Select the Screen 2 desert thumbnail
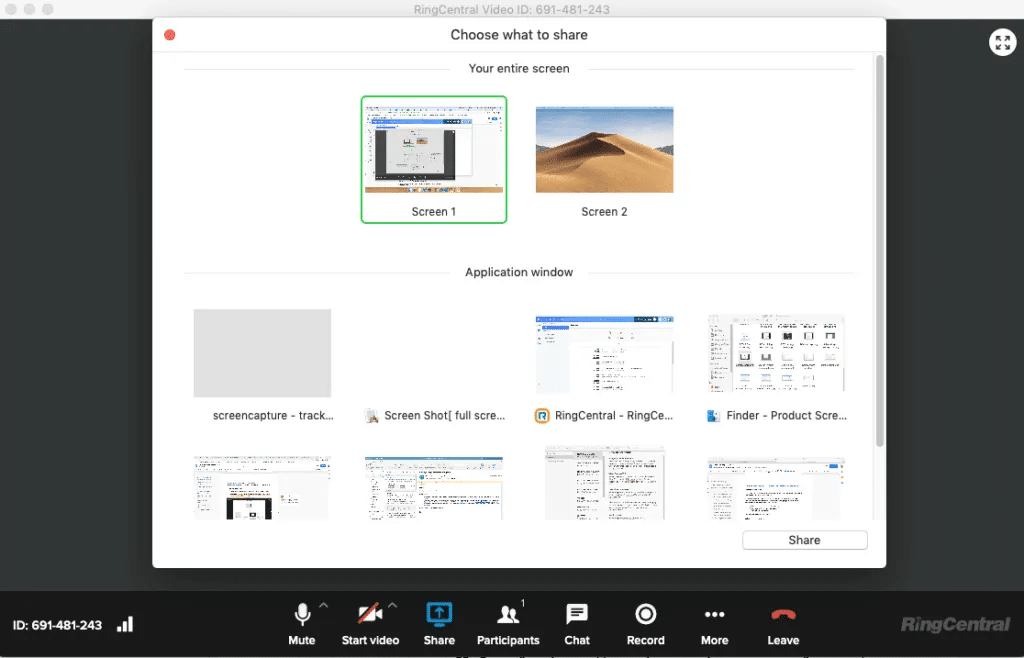 click(604, 150)
